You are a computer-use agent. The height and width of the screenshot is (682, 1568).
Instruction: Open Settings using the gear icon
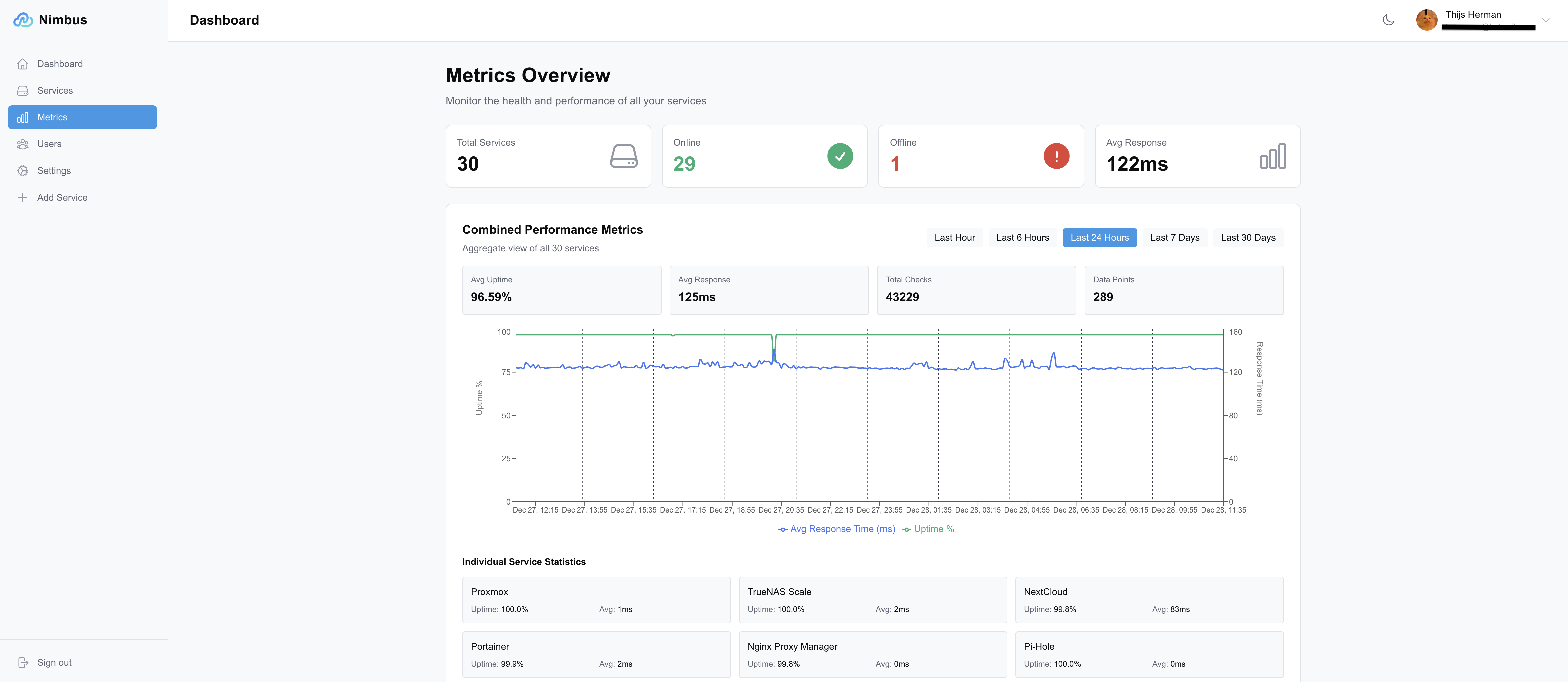point(22,171)
